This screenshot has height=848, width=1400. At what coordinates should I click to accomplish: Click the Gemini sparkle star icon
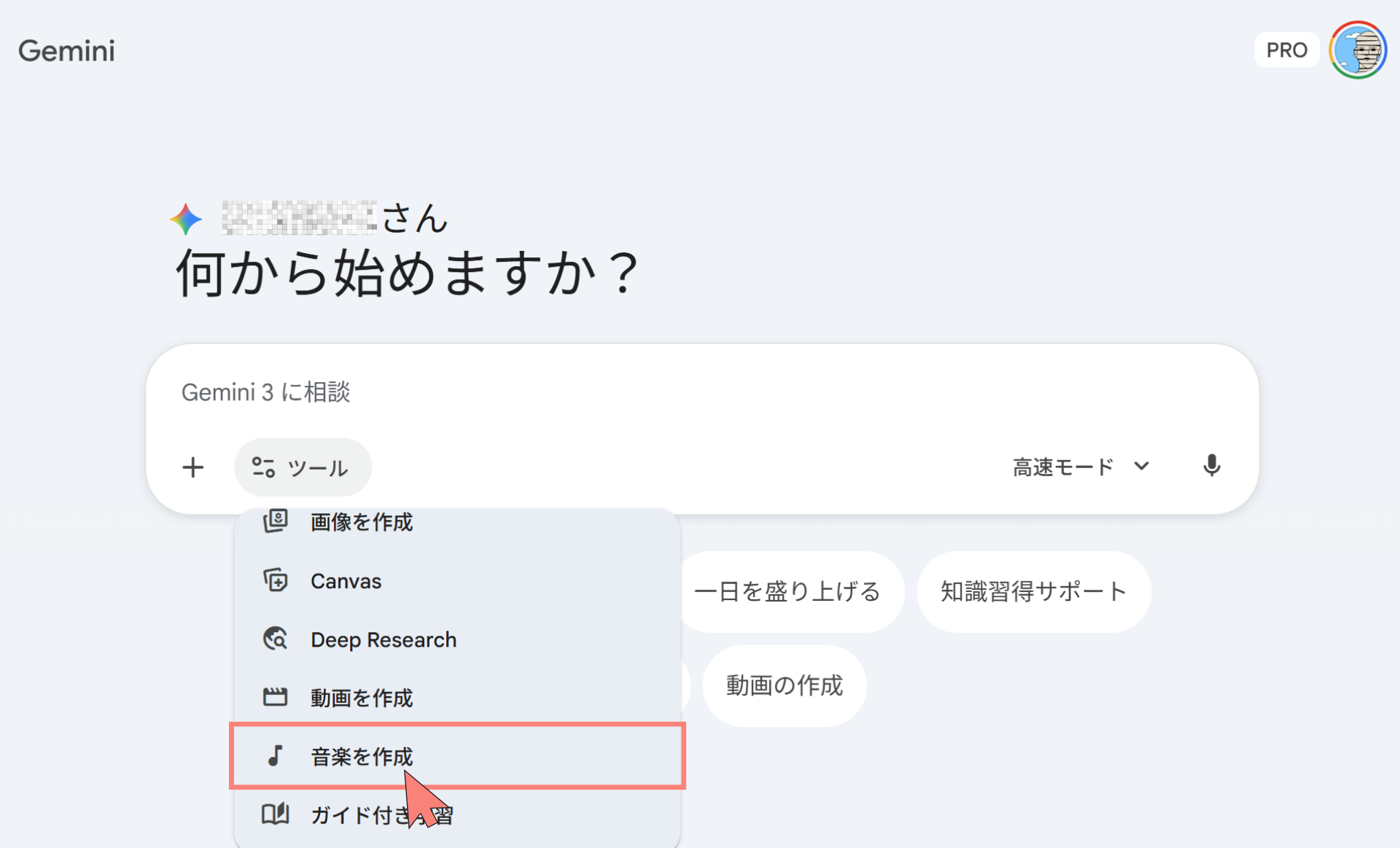tap(186, 219)
